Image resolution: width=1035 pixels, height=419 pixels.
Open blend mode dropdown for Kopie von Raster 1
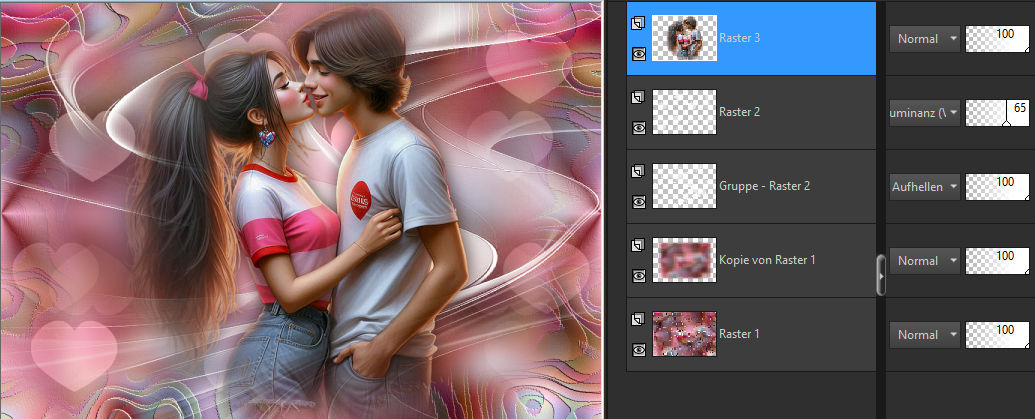click(x=925, y=261)
